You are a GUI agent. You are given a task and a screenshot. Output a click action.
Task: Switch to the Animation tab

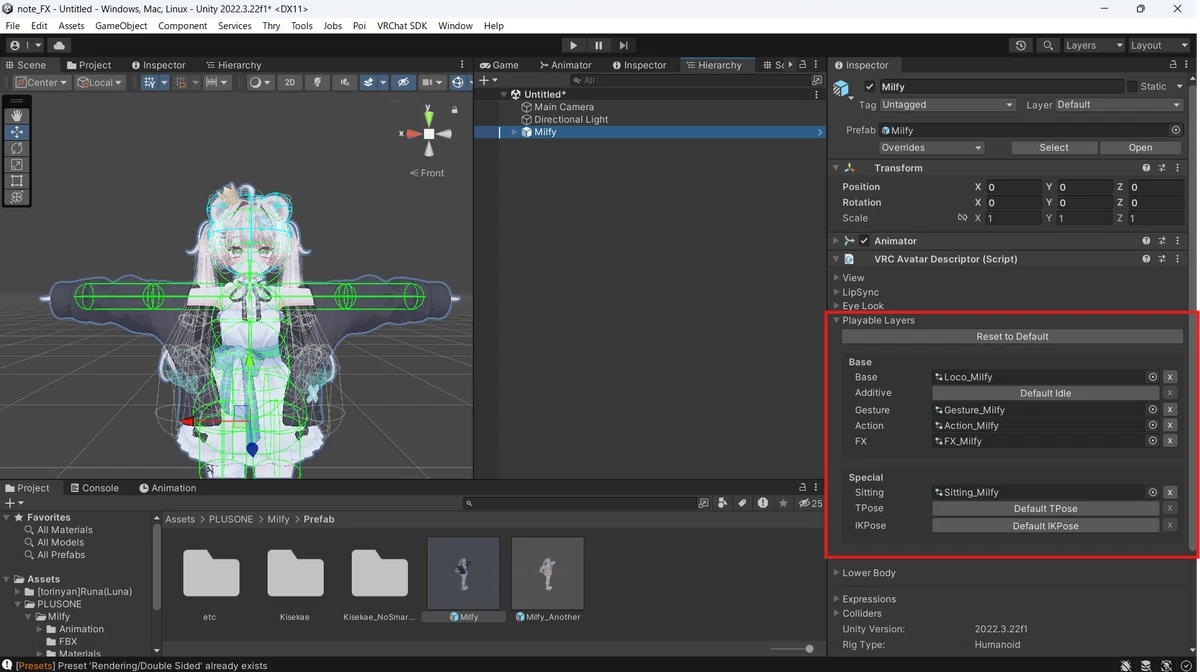pos(167,488)
